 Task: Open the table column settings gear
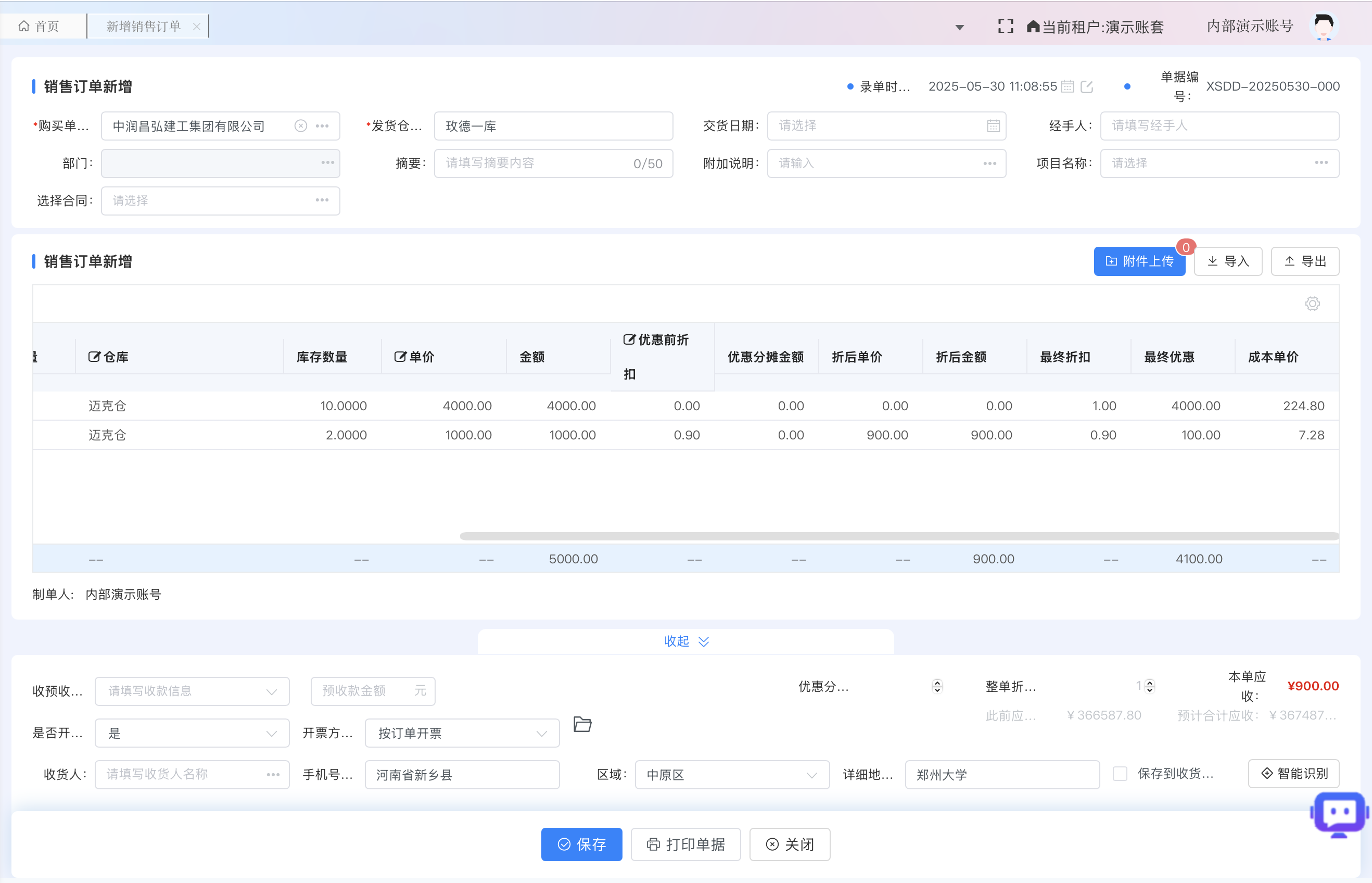(x=1312, y=304)
